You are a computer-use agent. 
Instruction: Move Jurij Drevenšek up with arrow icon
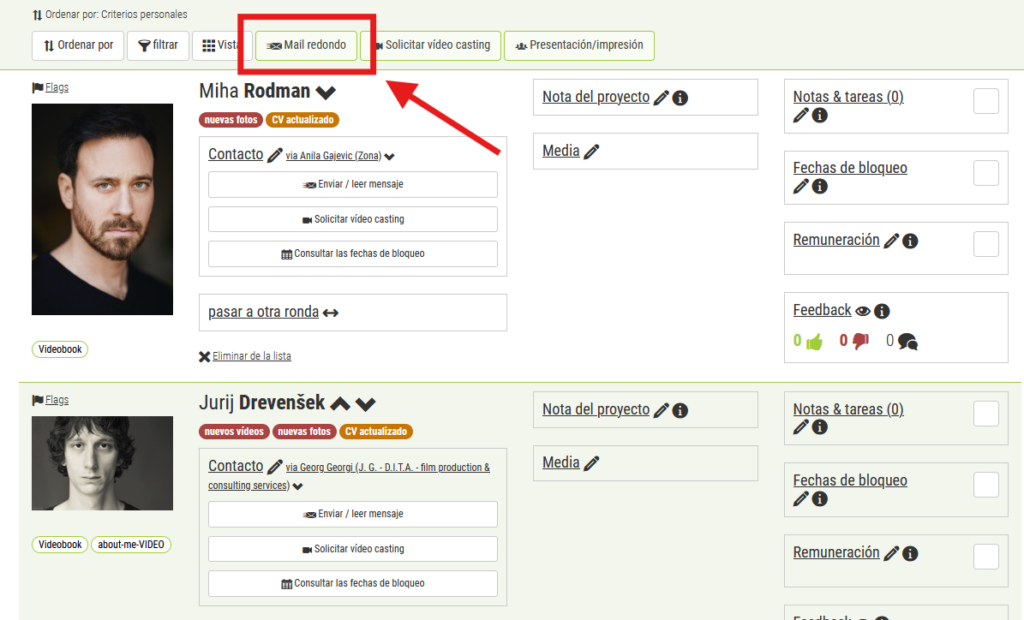[x=340, y=404]
